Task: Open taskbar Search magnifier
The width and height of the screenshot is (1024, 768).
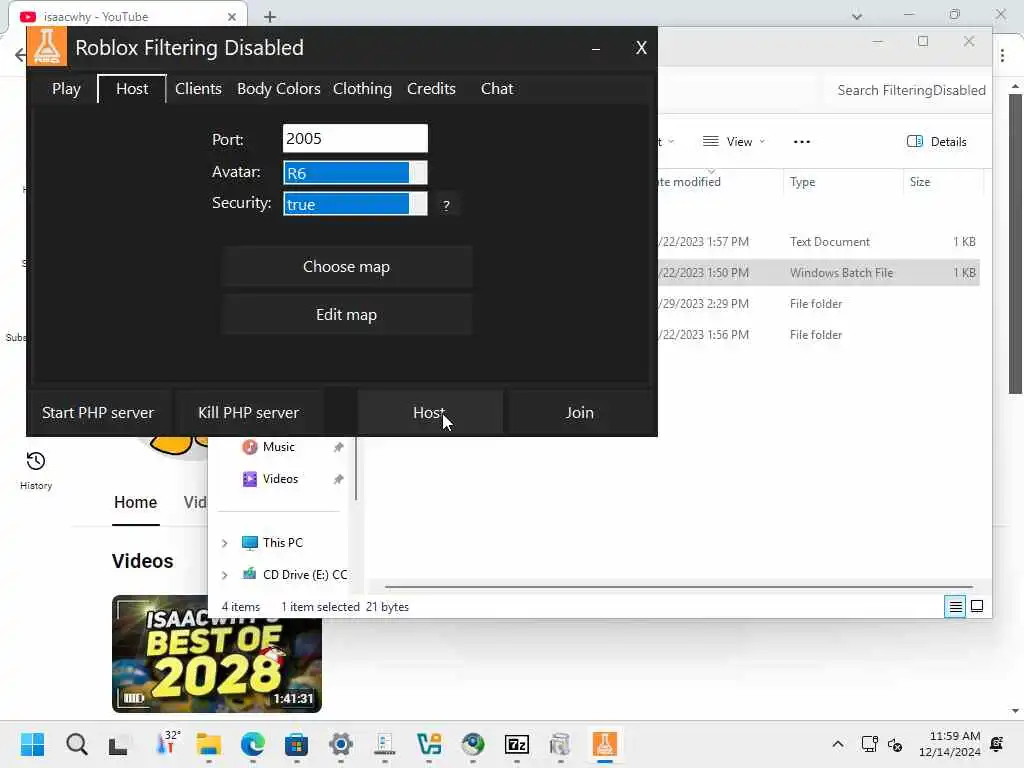Action: pyautogui.click(x=76, y=744)
